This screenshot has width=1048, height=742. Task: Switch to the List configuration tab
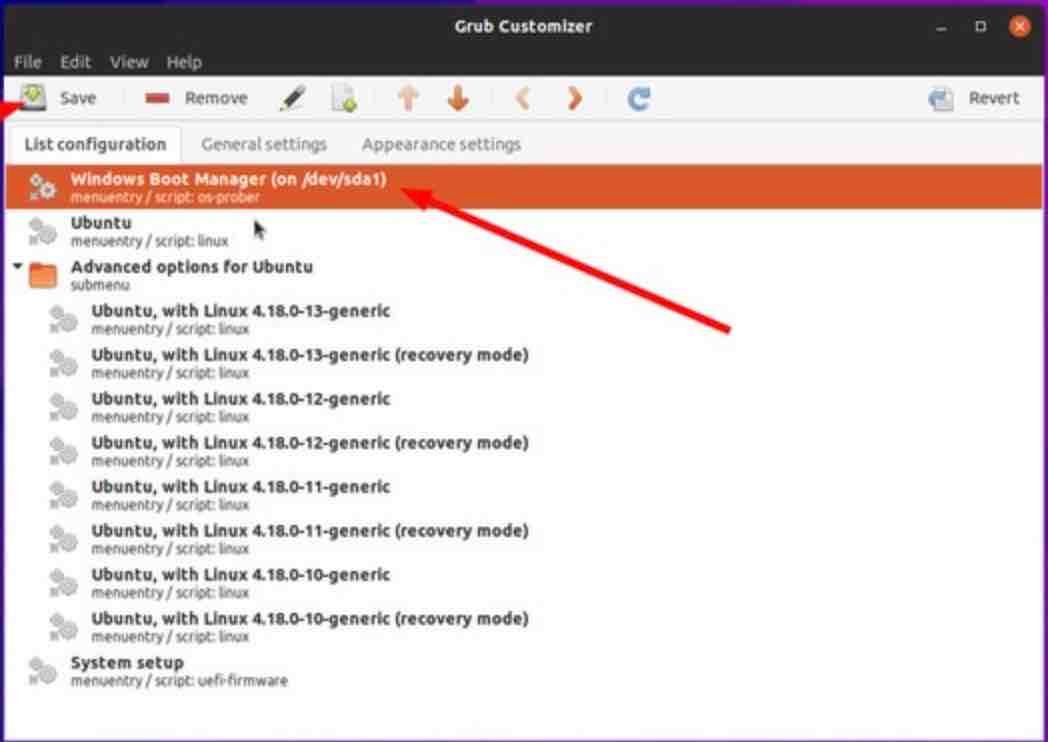click(95, 144)
